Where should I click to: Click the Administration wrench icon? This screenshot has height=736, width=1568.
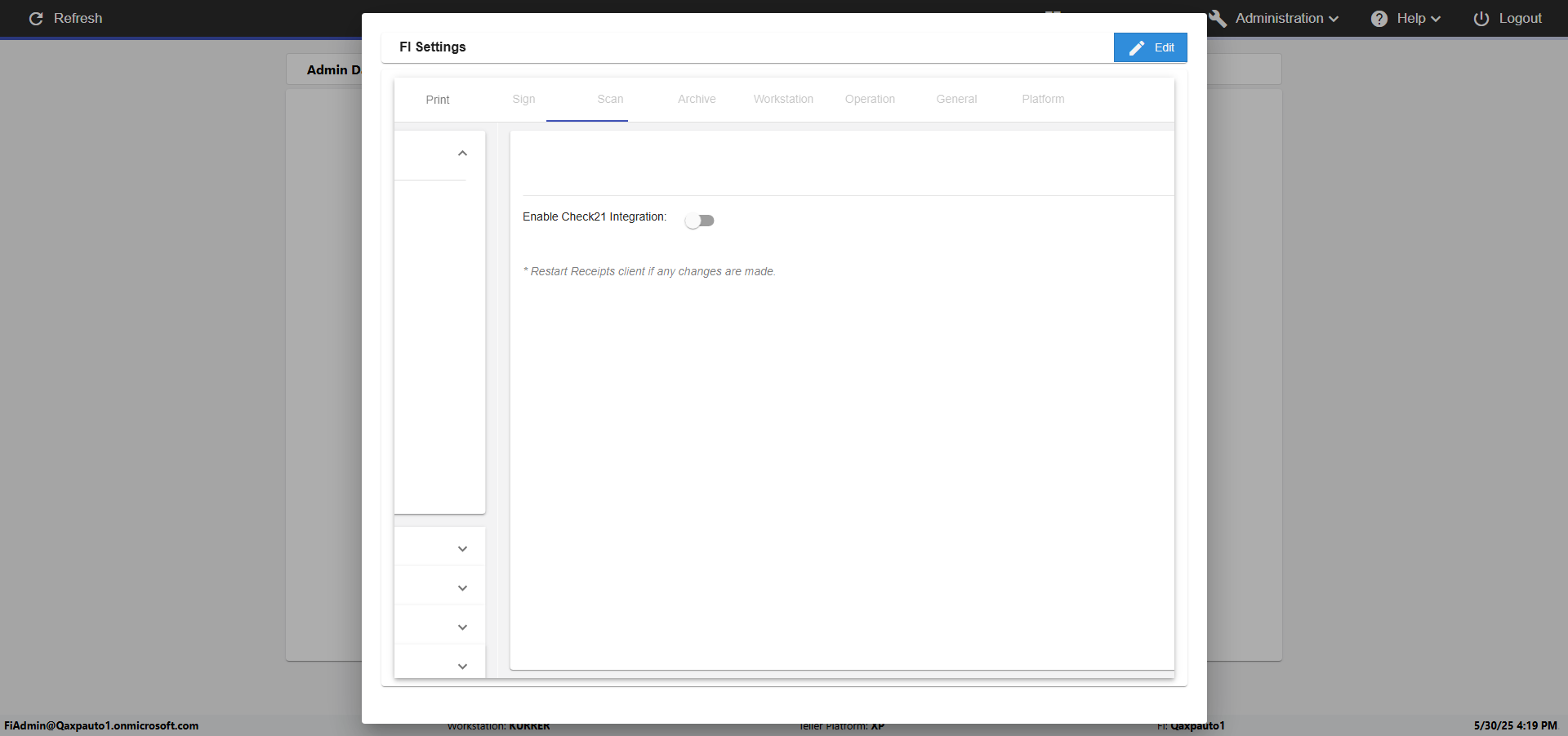pos(1218,18)
